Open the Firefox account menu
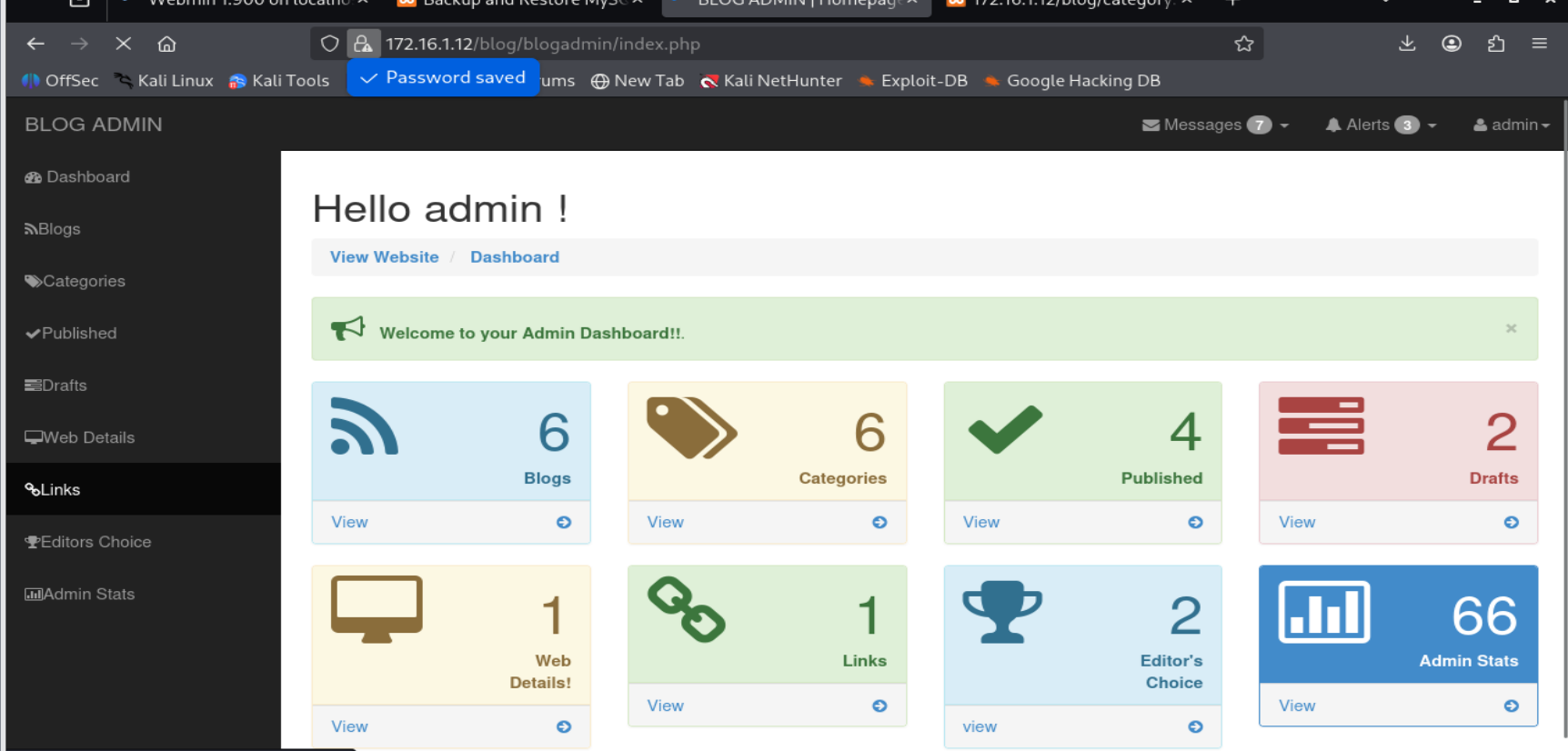This screenshot has width=1568, height=751. pos(1452,44)
